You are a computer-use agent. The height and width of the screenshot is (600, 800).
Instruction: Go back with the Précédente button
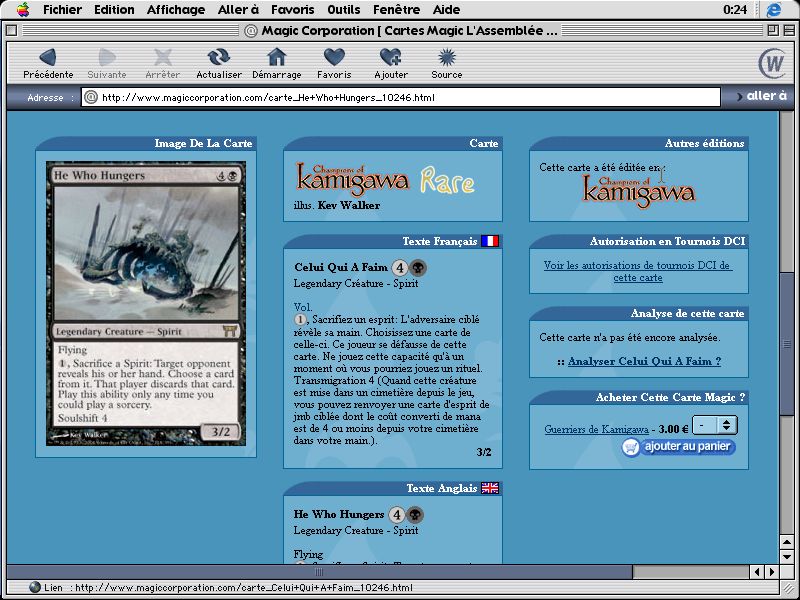pyautogui.click(x=48, y=63)
